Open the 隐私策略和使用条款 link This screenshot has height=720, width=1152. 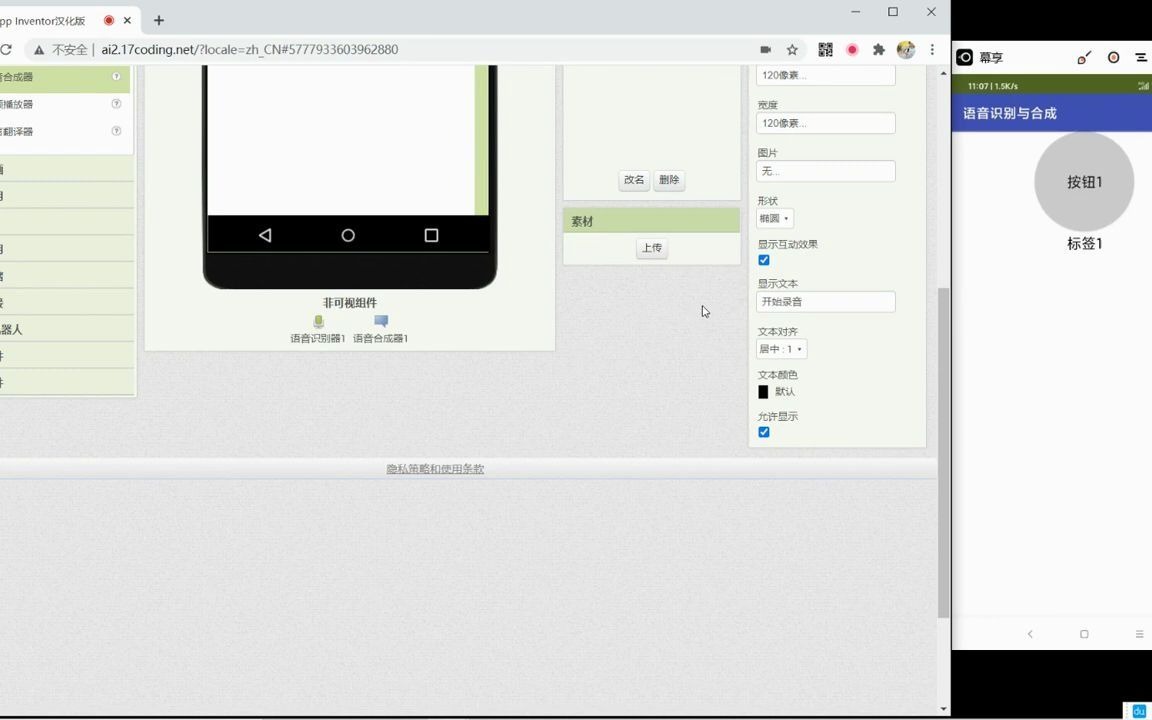click(435, 469)
